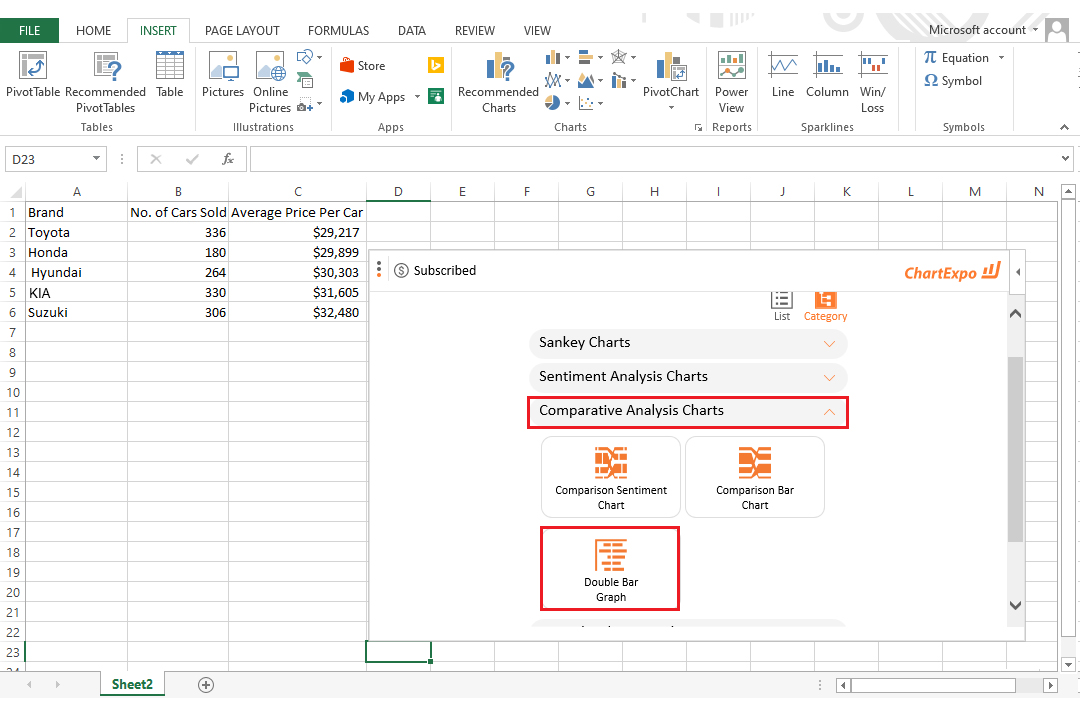Launch the Bing Maps app
Screen dimensions: 1080x711
pyautogui.click(x=436, y=65)
